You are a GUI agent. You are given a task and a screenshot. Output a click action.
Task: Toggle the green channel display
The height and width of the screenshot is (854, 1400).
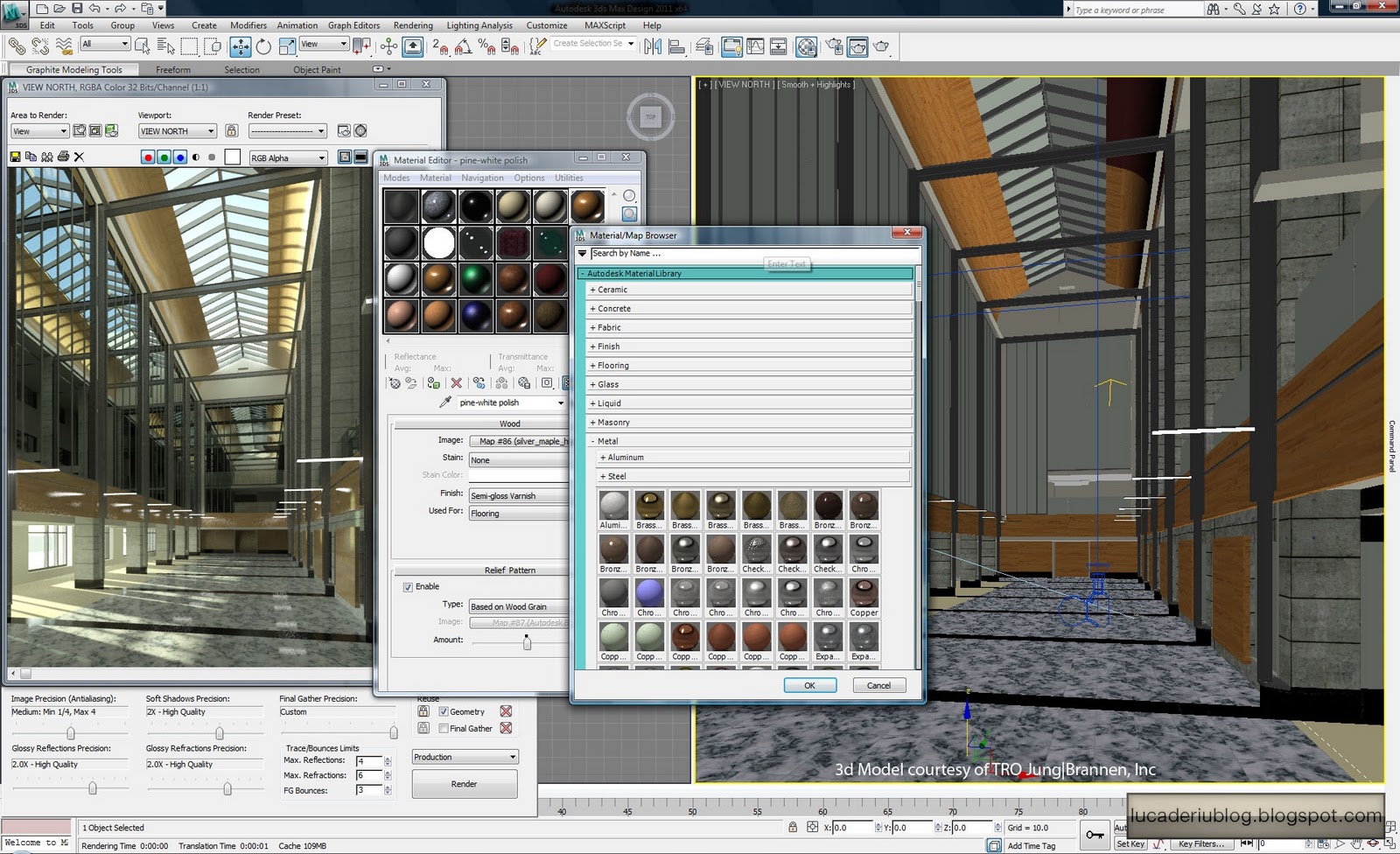tap(164, 157)
